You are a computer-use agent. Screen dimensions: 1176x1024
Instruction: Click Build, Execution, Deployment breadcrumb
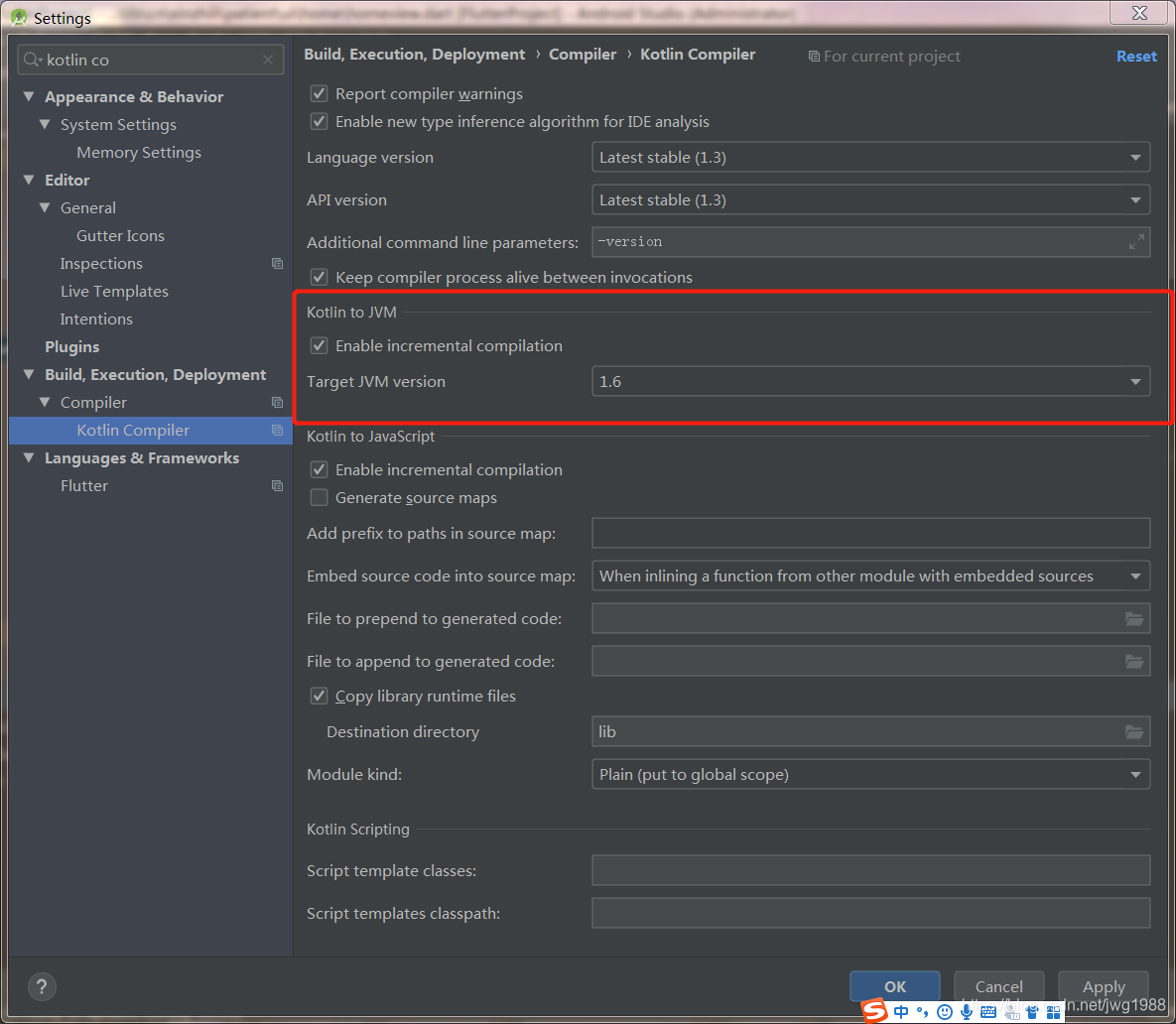(x=414, y=54)
